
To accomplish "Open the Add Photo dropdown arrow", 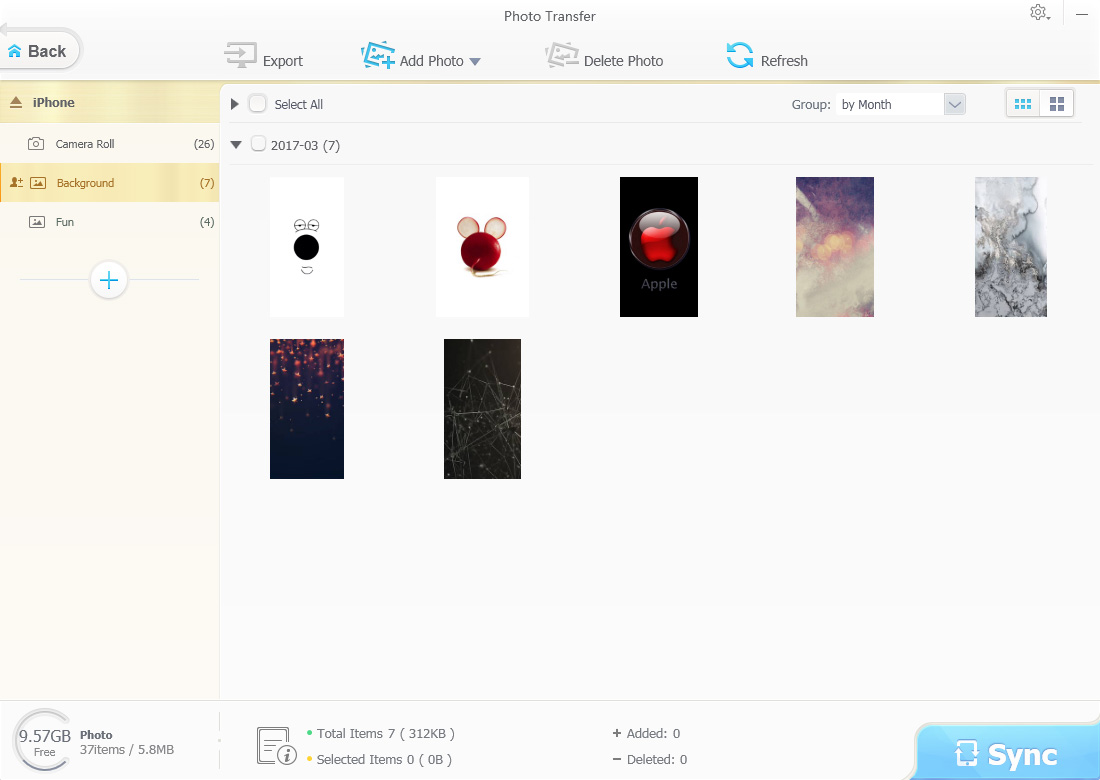I will point(475,62).
